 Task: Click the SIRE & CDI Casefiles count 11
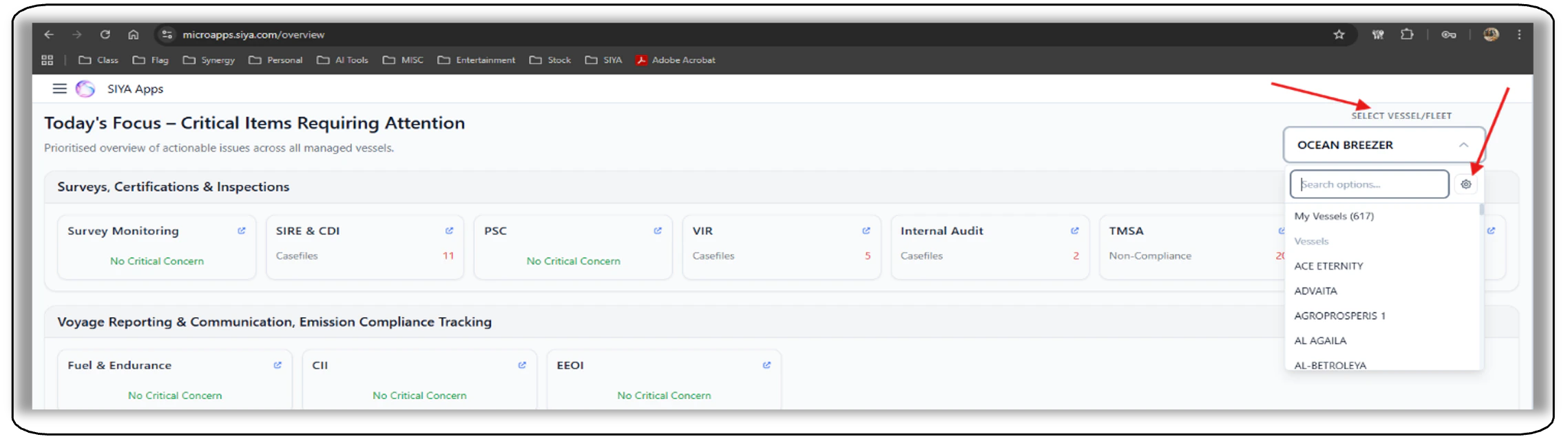pos(448,256)
